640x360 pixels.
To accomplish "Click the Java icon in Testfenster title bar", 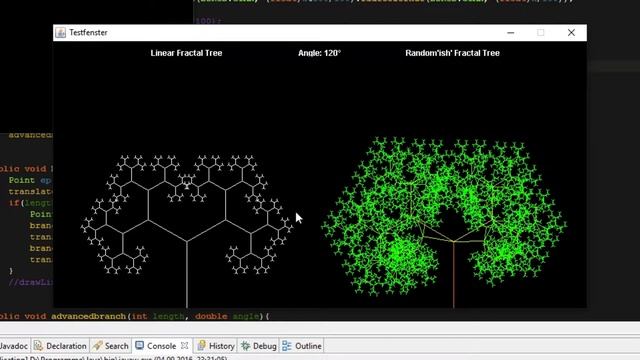I will point(60,33).
